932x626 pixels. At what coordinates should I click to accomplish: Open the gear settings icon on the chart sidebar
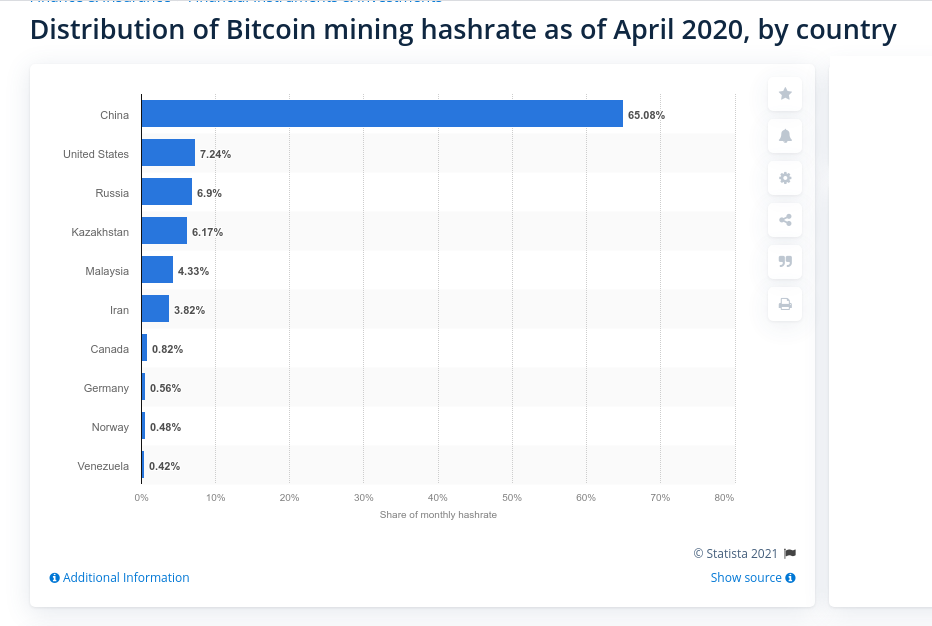pos(784,178)
